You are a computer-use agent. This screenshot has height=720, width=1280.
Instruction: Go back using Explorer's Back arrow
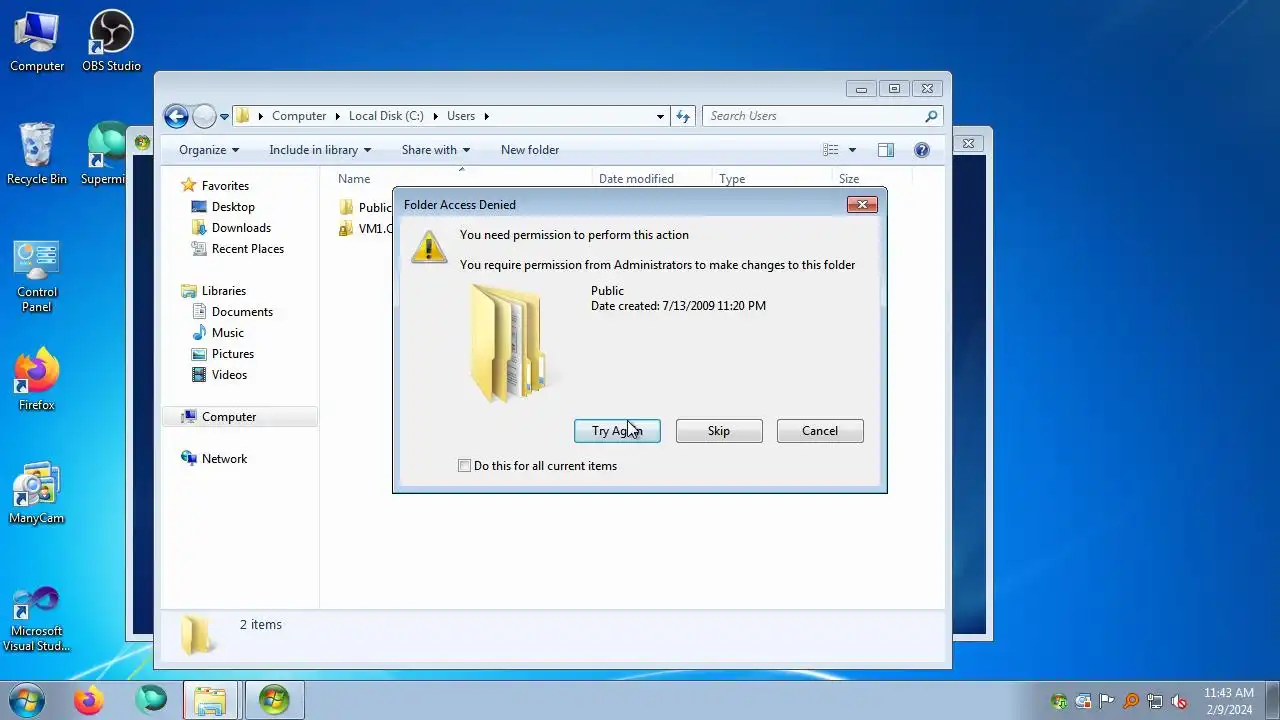176,116
